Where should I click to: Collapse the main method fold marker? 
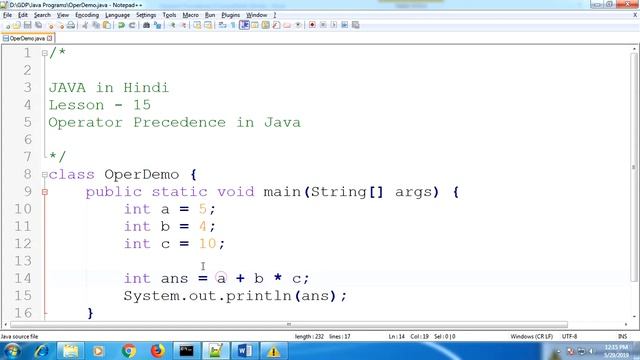pyautogui.click(x=44, y=192)
